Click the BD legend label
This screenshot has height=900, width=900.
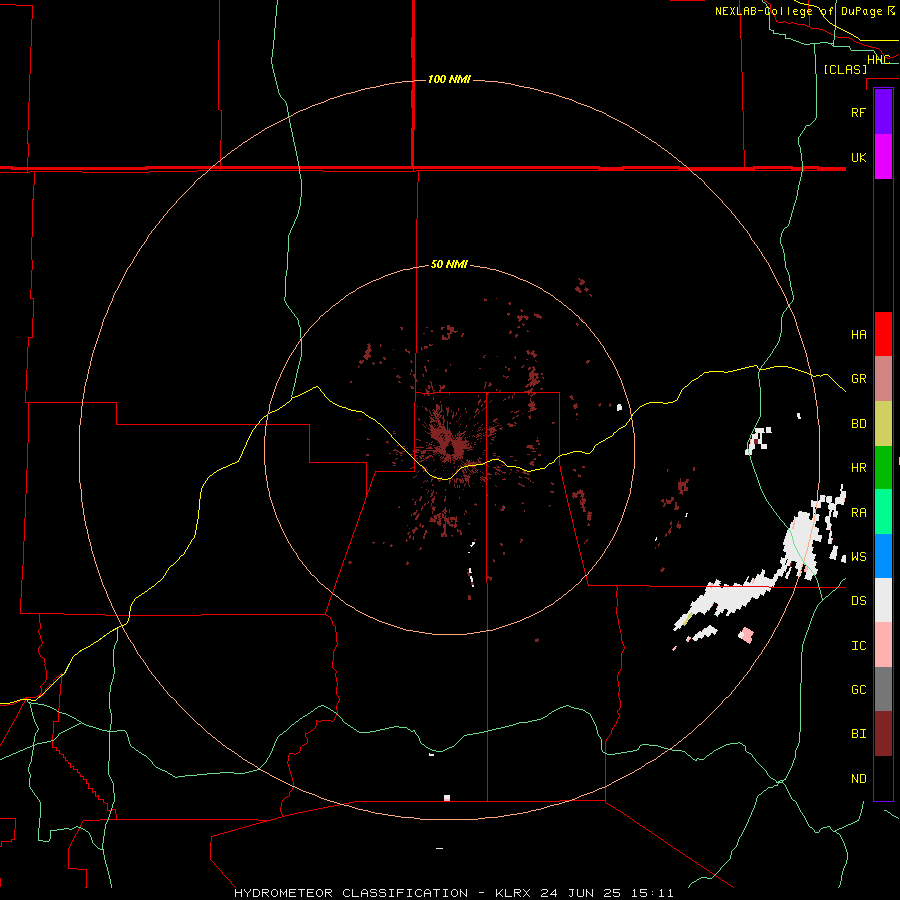(858, 424)
